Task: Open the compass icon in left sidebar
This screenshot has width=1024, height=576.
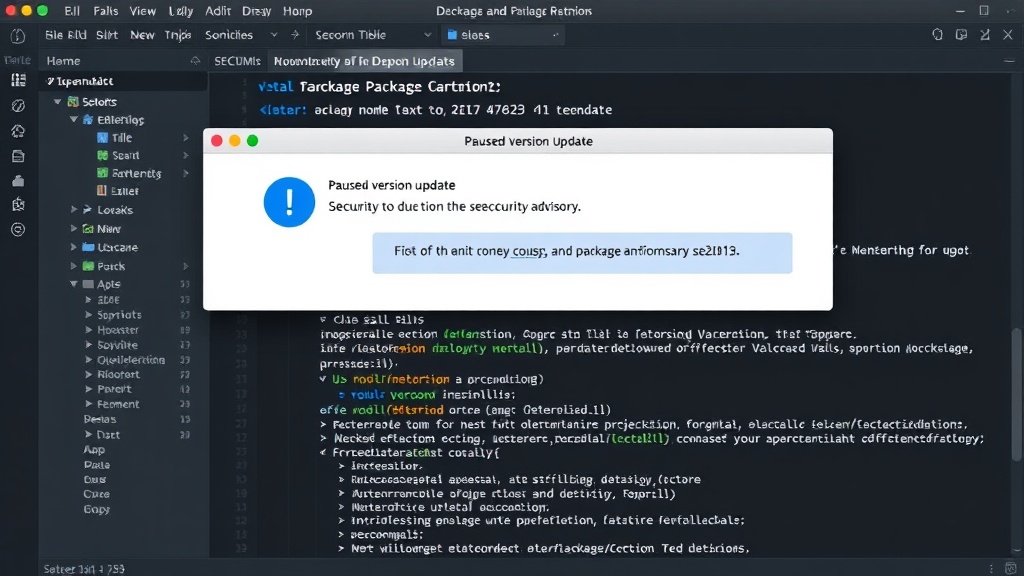Action: coord(18,106)
